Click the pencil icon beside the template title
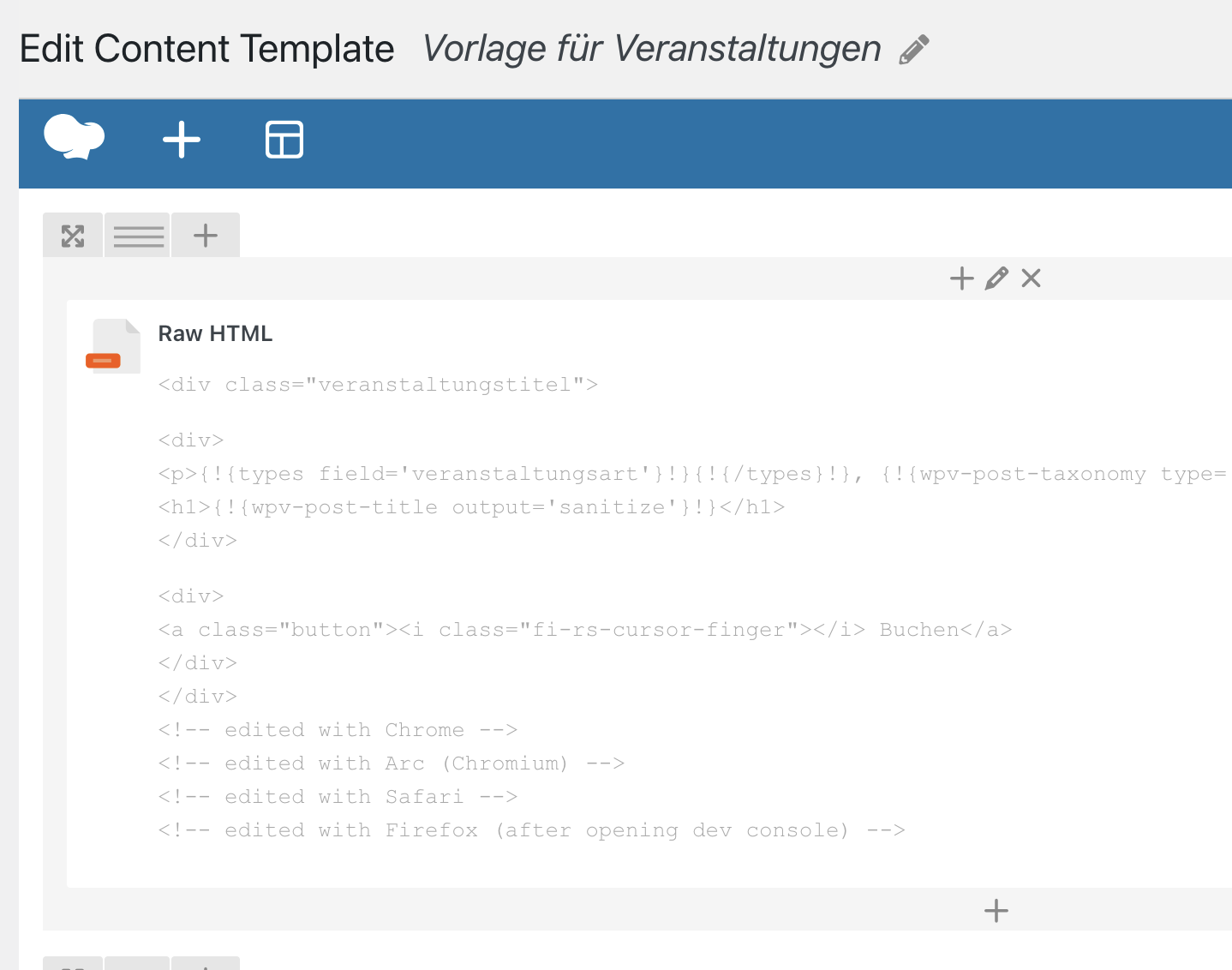The width and height of the screenshot is (1232, 970). click(x=914, y=50)
